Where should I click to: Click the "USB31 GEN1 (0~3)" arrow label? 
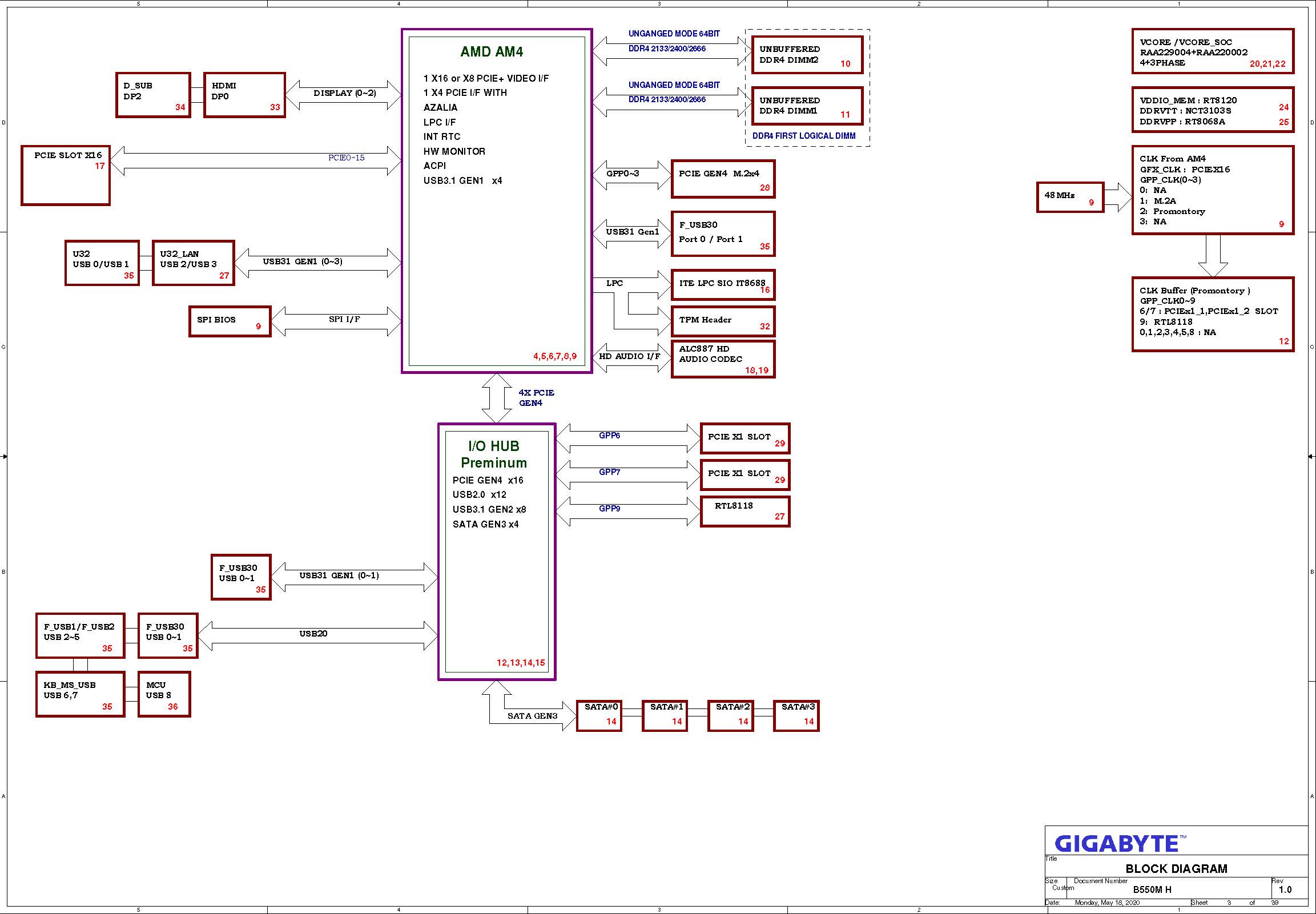point(303,261)
